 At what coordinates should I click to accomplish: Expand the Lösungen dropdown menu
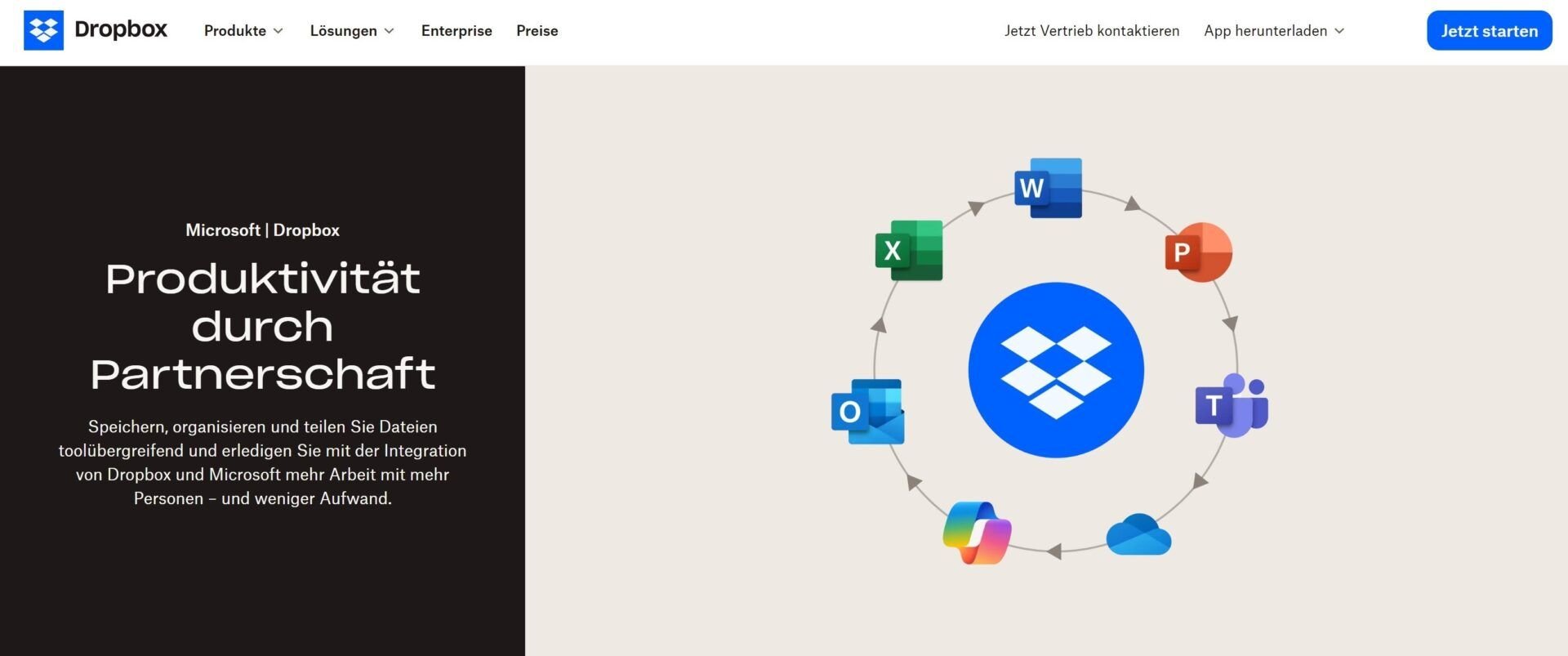tap(352, 30)
